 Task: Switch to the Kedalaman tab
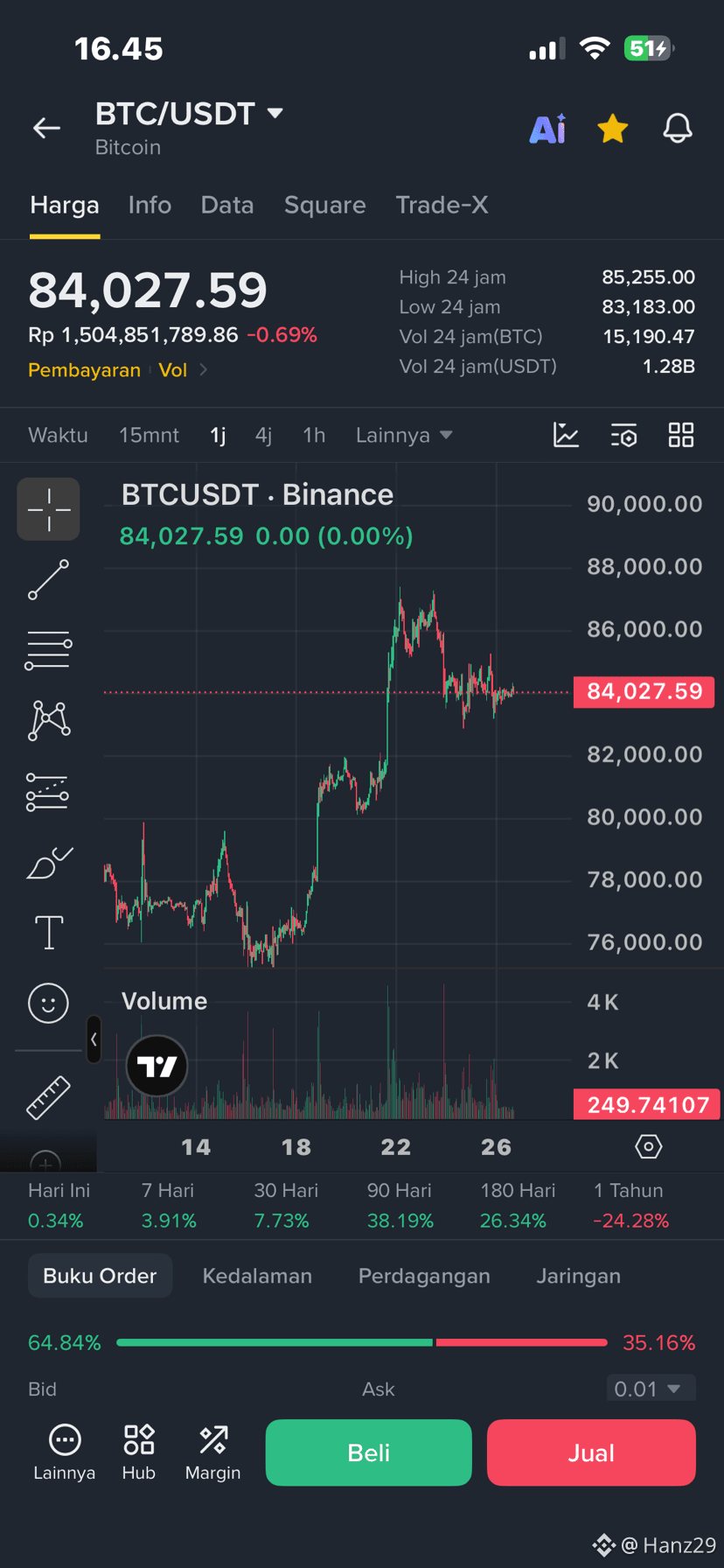tap(257, 1276)
